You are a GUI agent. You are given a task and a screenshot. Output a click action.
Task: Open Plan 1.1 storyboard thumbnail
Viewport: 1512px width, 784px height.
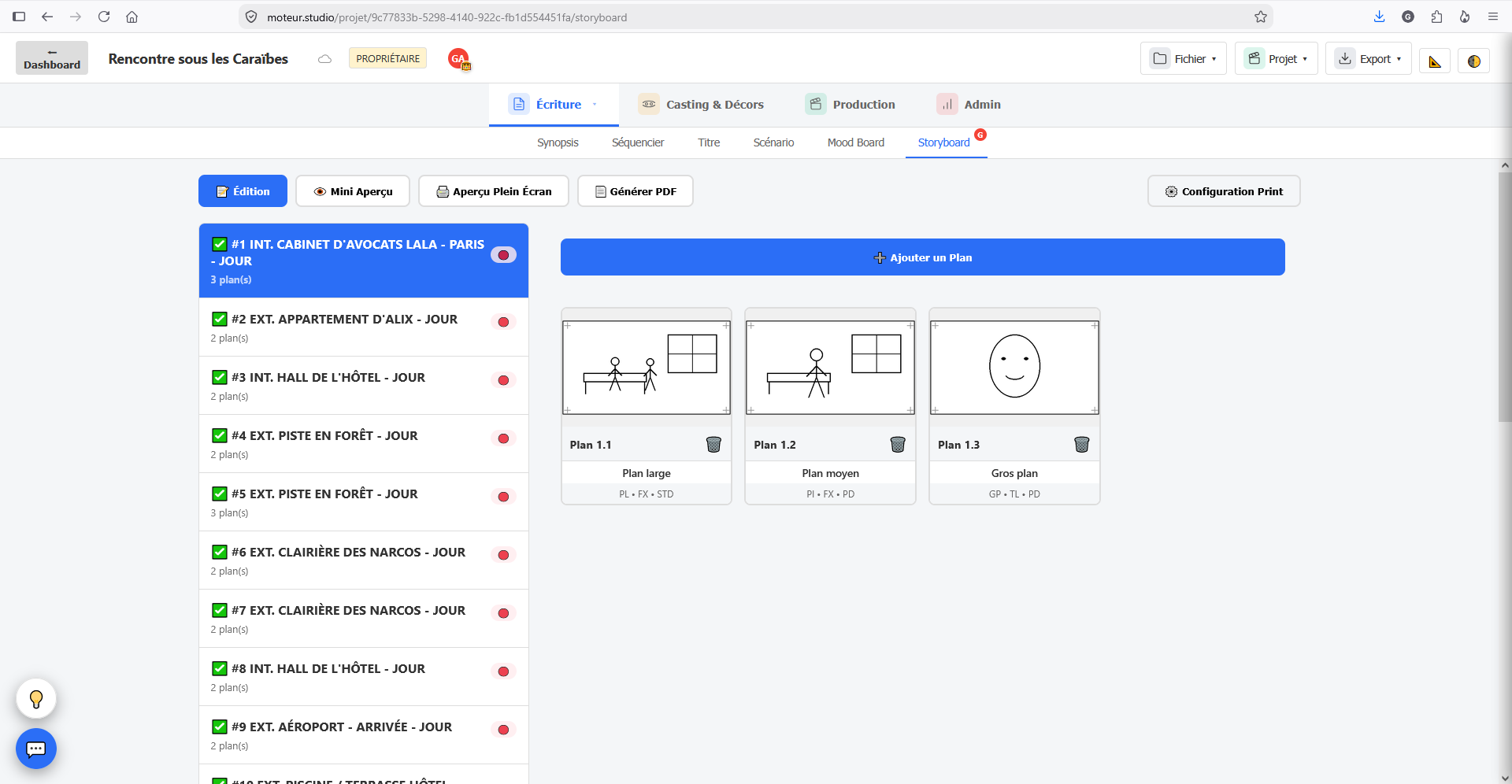(647, 368)
